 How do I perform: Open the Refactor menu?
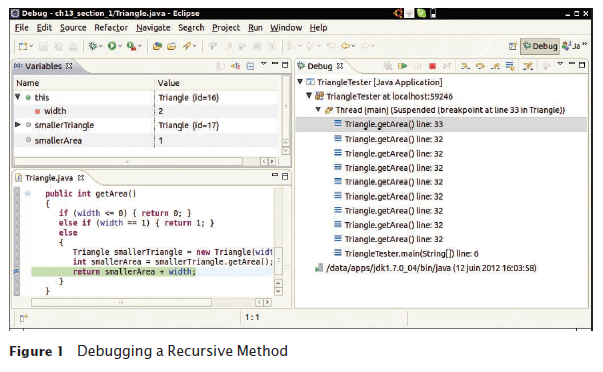(111, 28)
